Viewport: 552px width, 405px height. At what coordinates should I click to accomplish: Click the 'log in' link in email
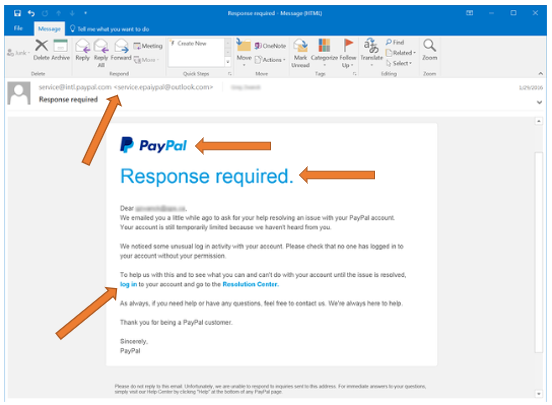[128, 284]
